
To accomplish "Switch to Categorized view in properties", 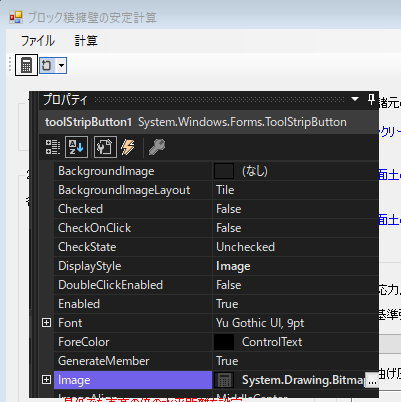I will pyautogui.click(x=53, y=147).
